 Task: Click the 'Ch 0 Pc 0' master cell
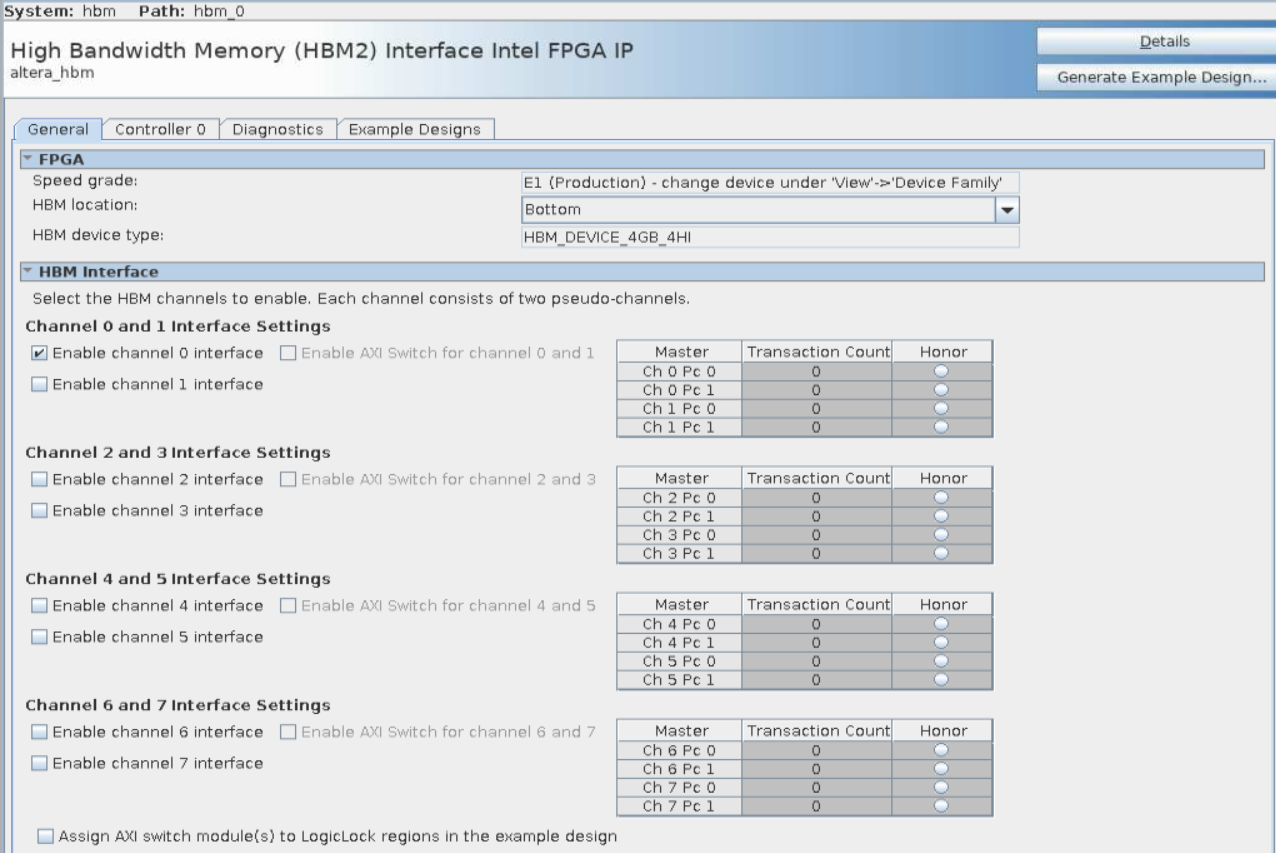coord(680,371)
